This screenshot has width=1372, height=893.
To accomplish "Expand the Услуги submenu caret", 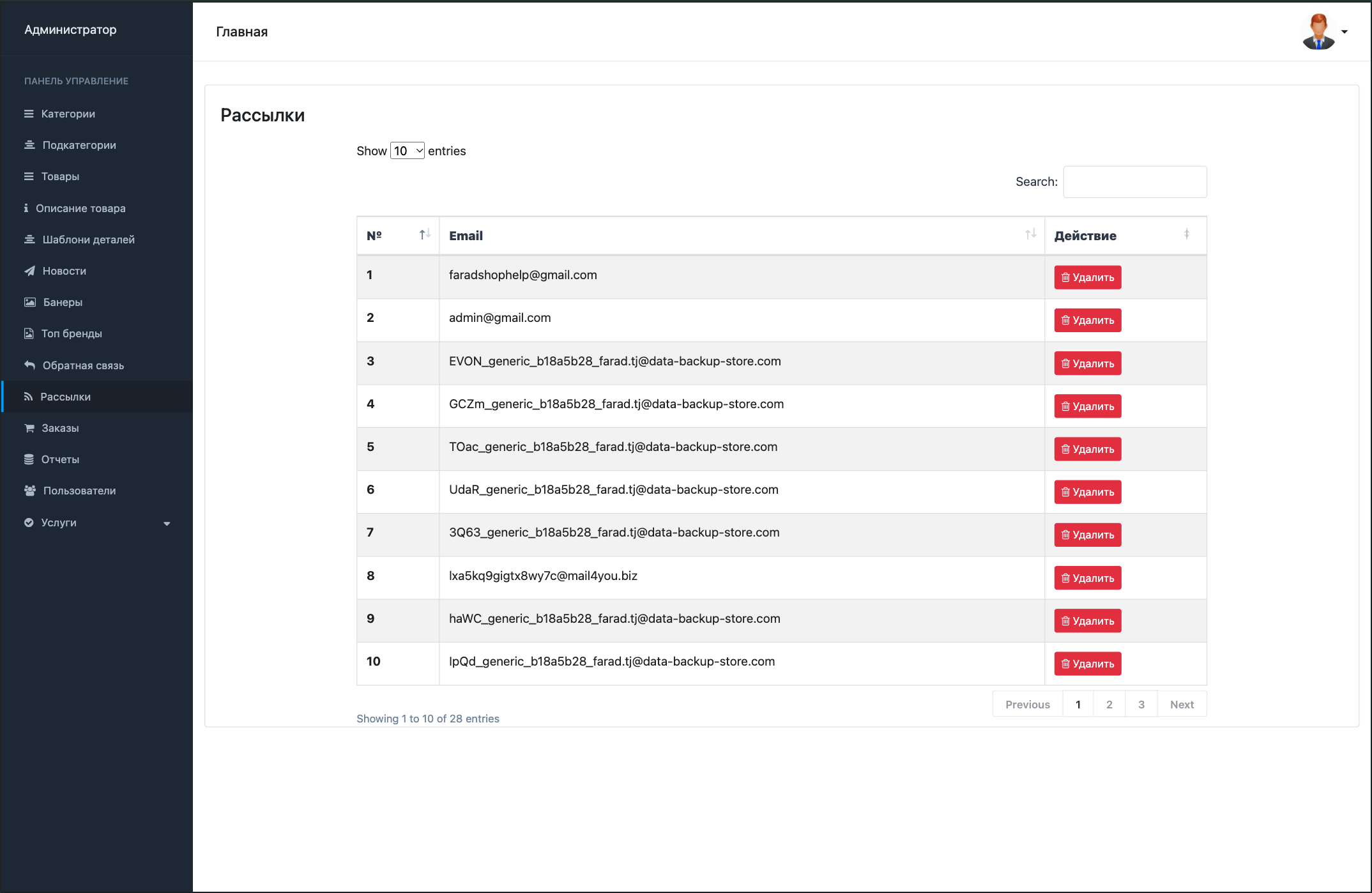I will (167, 523).
